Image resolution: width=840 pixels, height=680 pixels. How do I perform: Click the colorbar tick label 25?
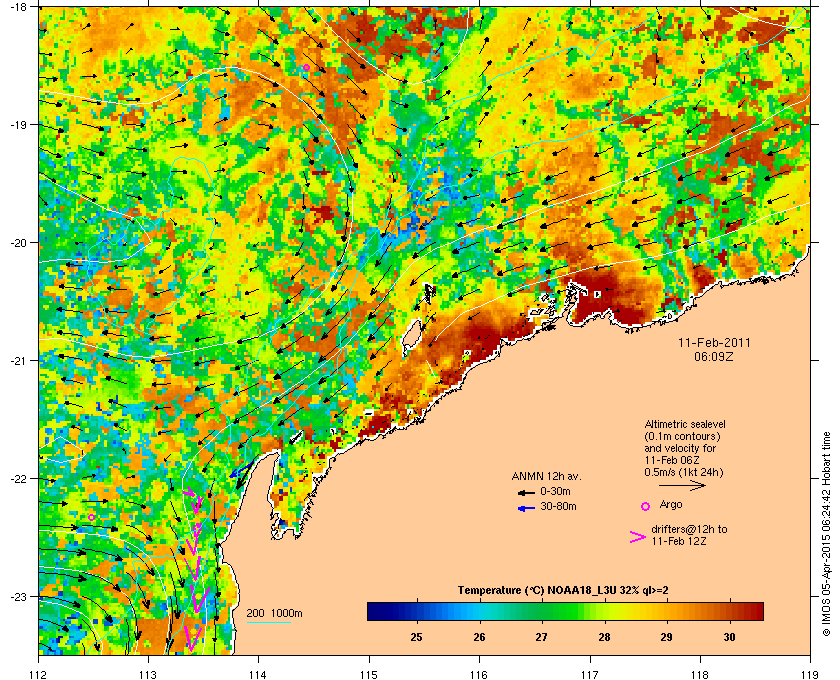[x=416, y=637]
